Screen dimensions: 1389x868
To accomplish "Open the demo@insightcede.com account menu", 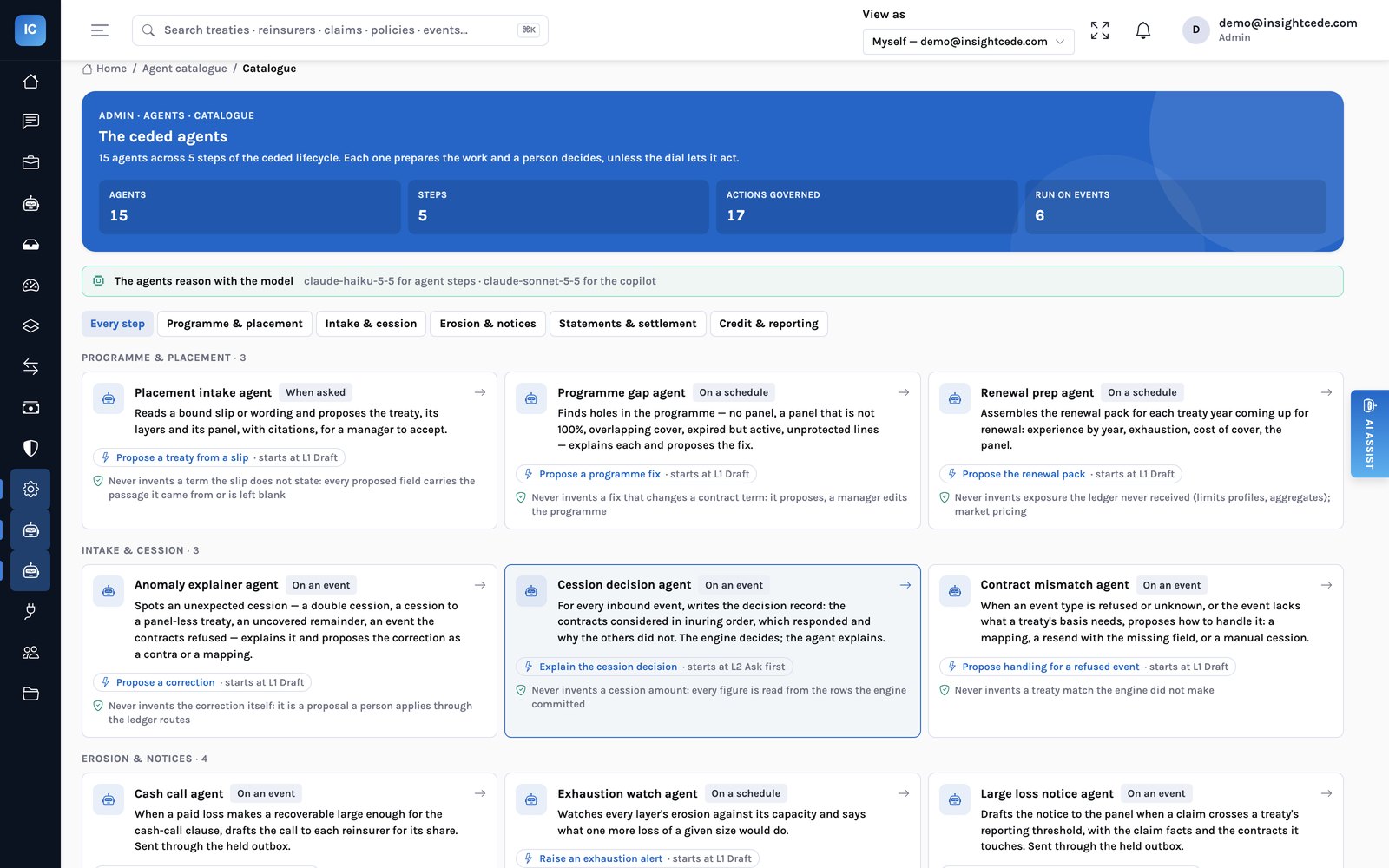I will (x=1270, y=30).
